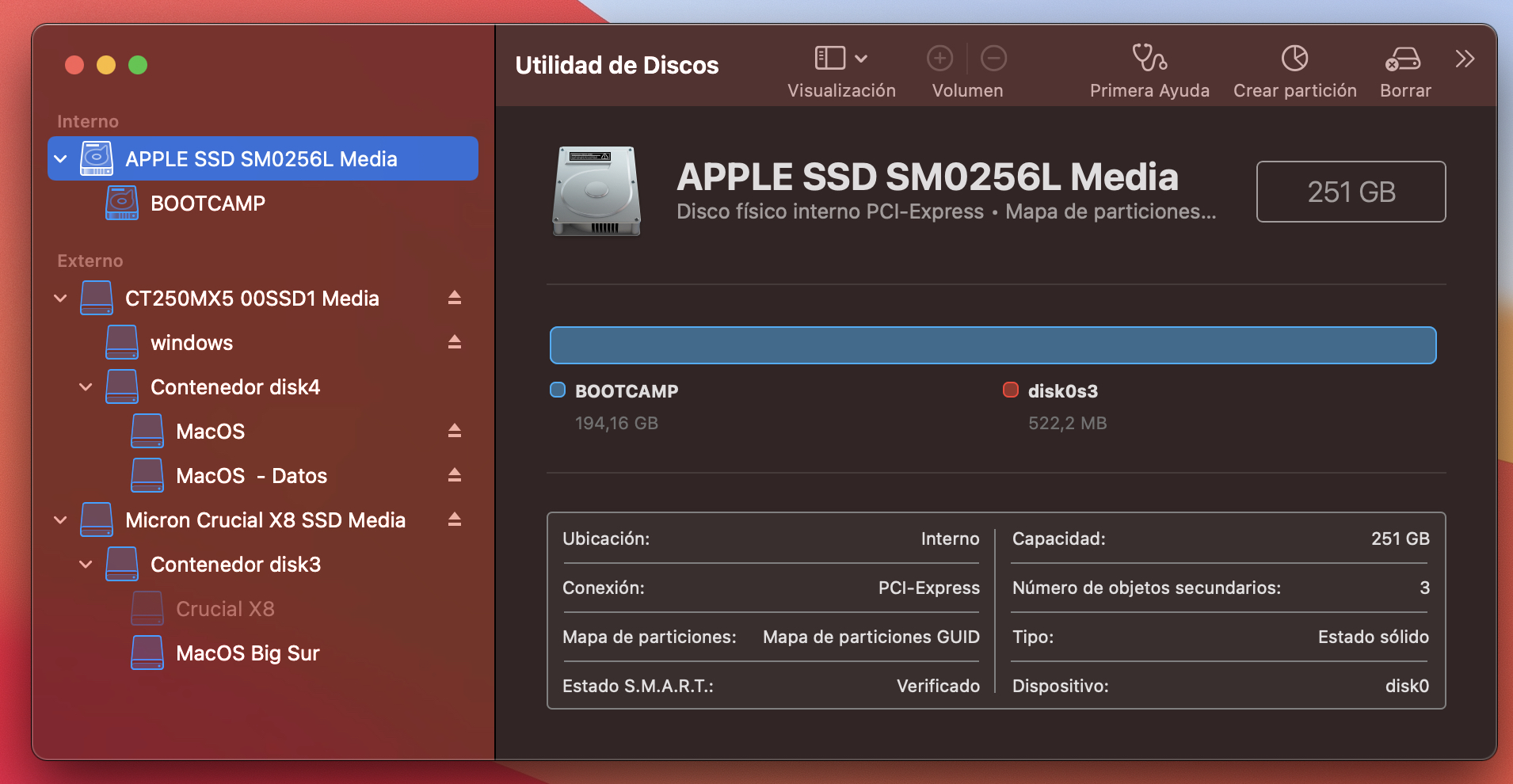This screenshot has width=1513, height=784.
Task: Open Crear partición pie chart tool
Action: tap(1294, 58)
